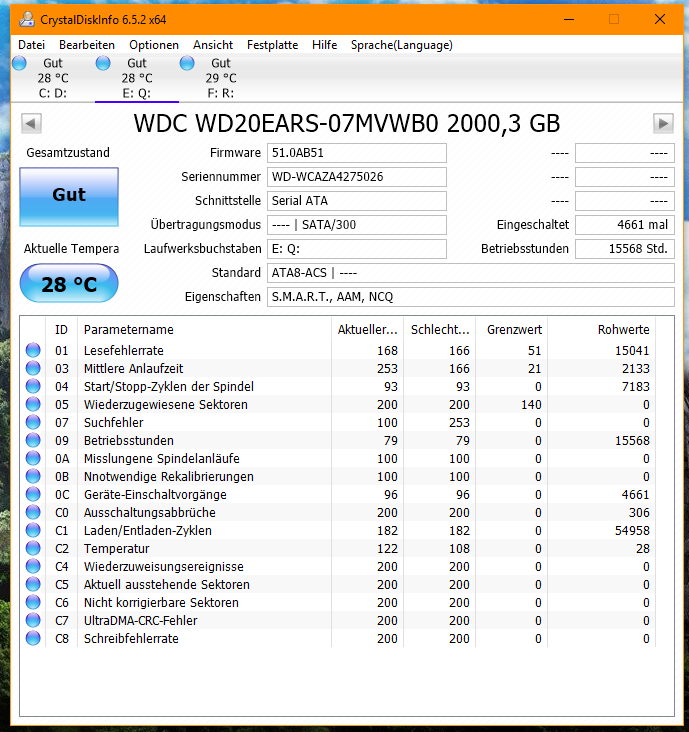The width and height of the screenshot is (689, 732).
Task: Open the Datei menu
Action: coord(31,45)
